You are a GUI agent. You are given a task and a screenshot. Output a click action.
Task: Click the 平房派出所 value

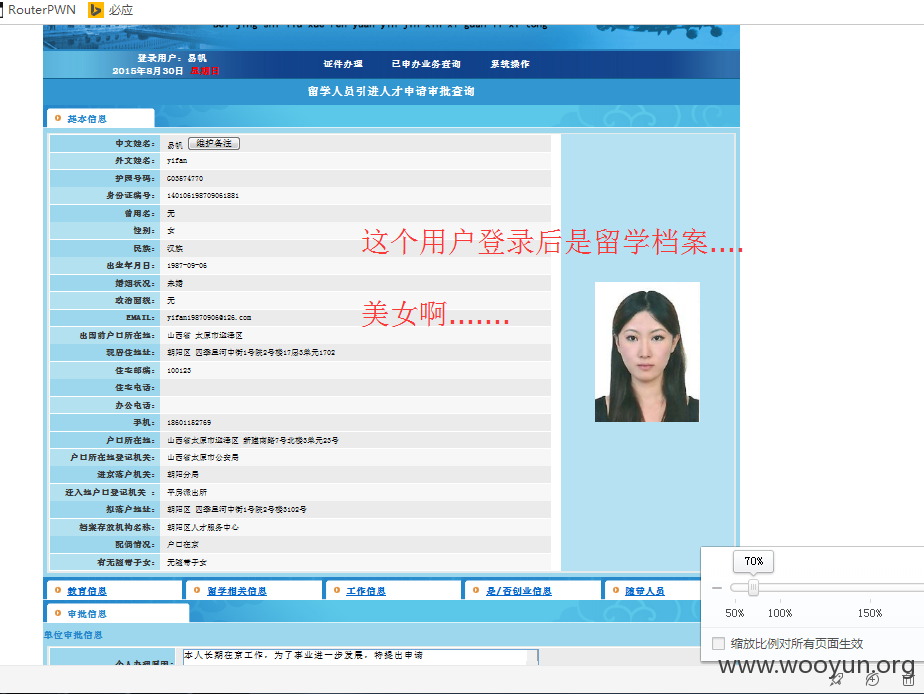tap(187, 492)
